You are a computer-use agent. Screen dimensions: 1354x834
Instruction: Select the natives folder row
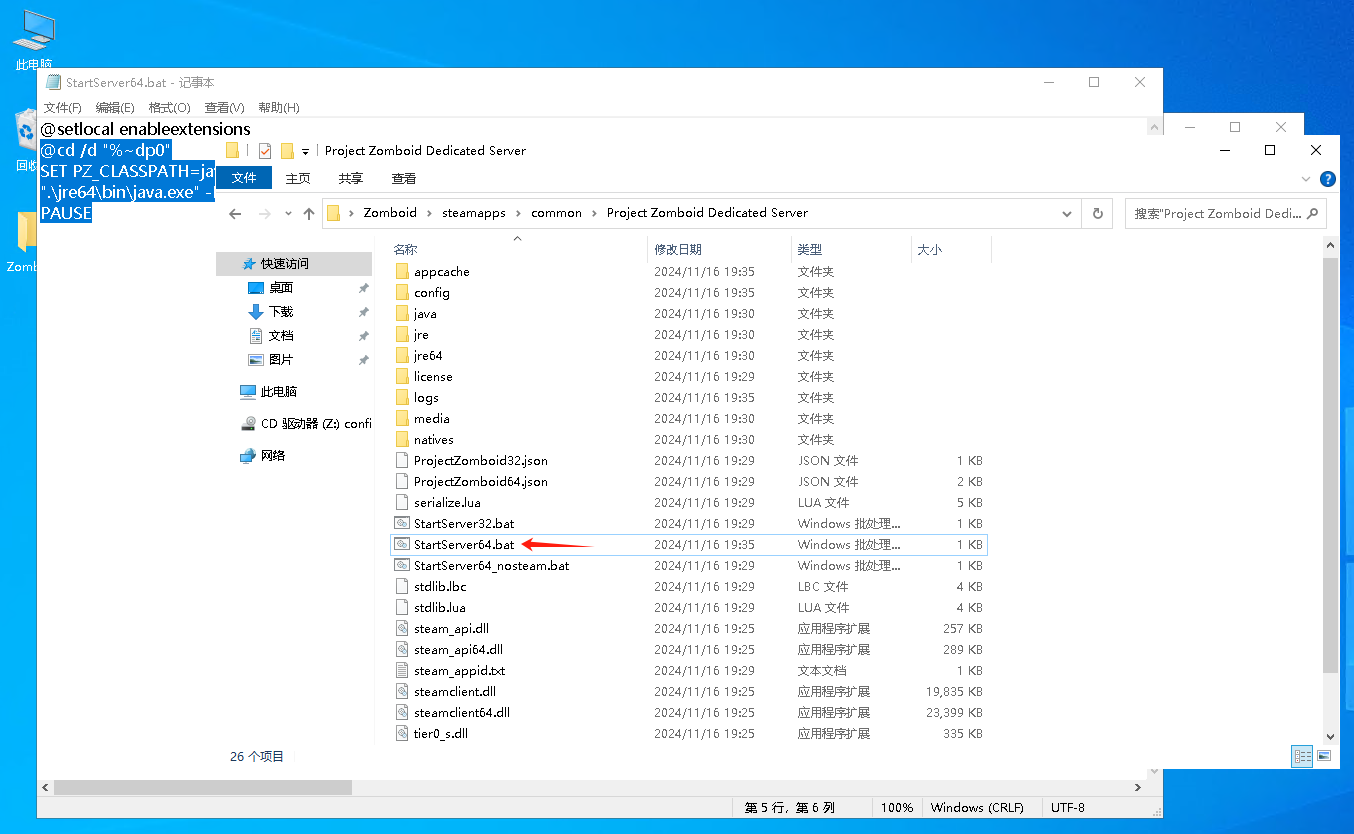tap(688, 440)
